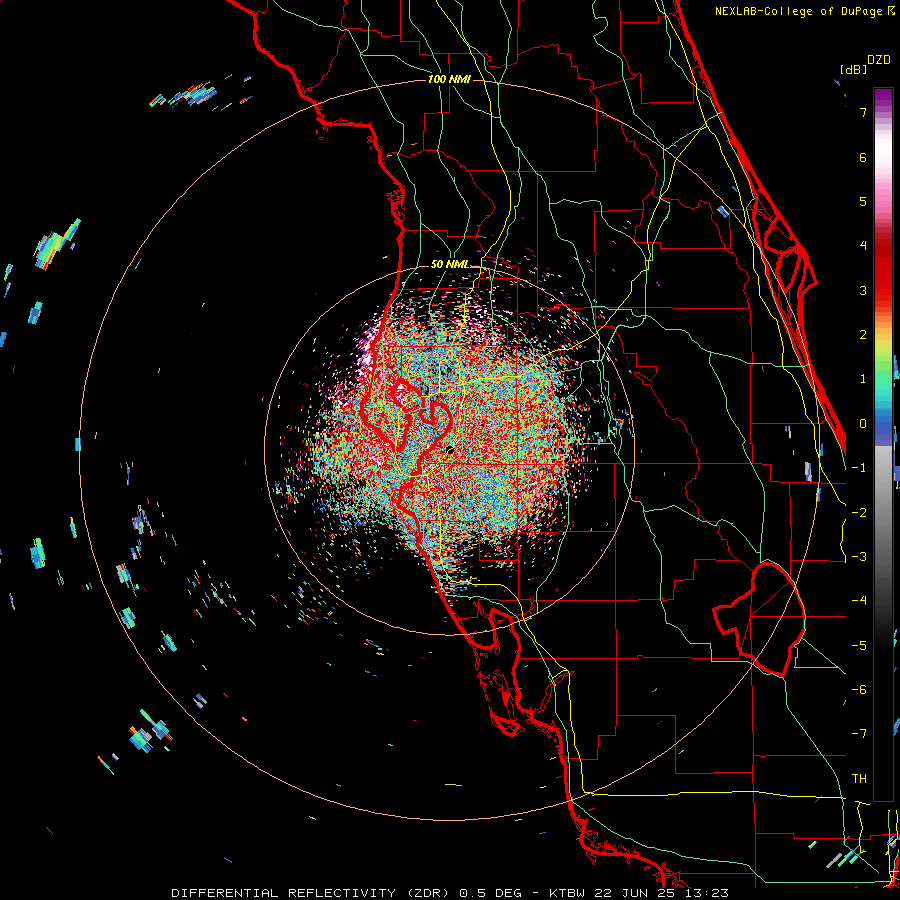Click the -2 value on color scale
Screen dimensions: 900x900
pyautogui.click(x=859, y=513)
